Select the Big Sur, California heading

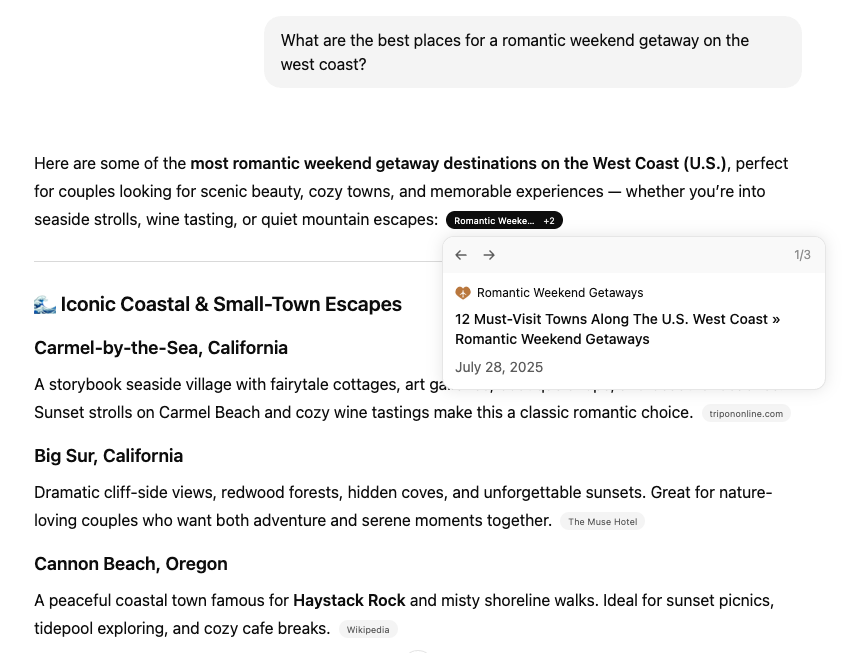click(108, 456)
